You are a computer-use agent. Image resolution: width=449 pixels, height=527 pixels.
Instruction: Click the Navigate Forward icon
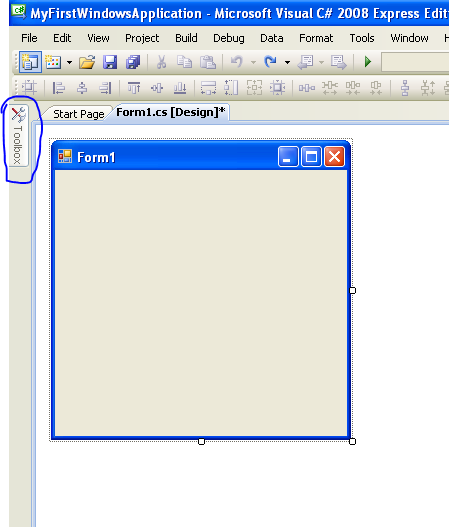[338, 62]
